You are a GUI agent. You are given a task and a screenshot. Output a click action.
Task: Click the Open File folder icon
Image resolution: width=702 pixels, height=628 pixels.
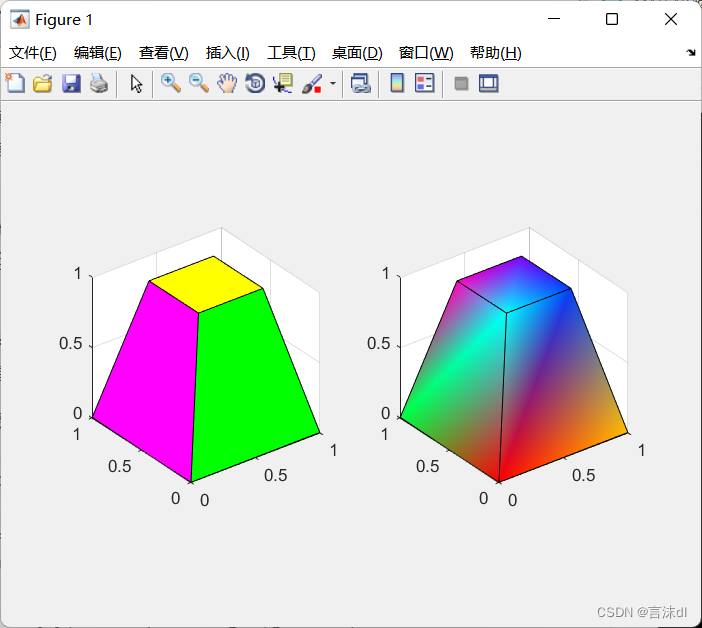pyautogui.click(x=42, y=84)
